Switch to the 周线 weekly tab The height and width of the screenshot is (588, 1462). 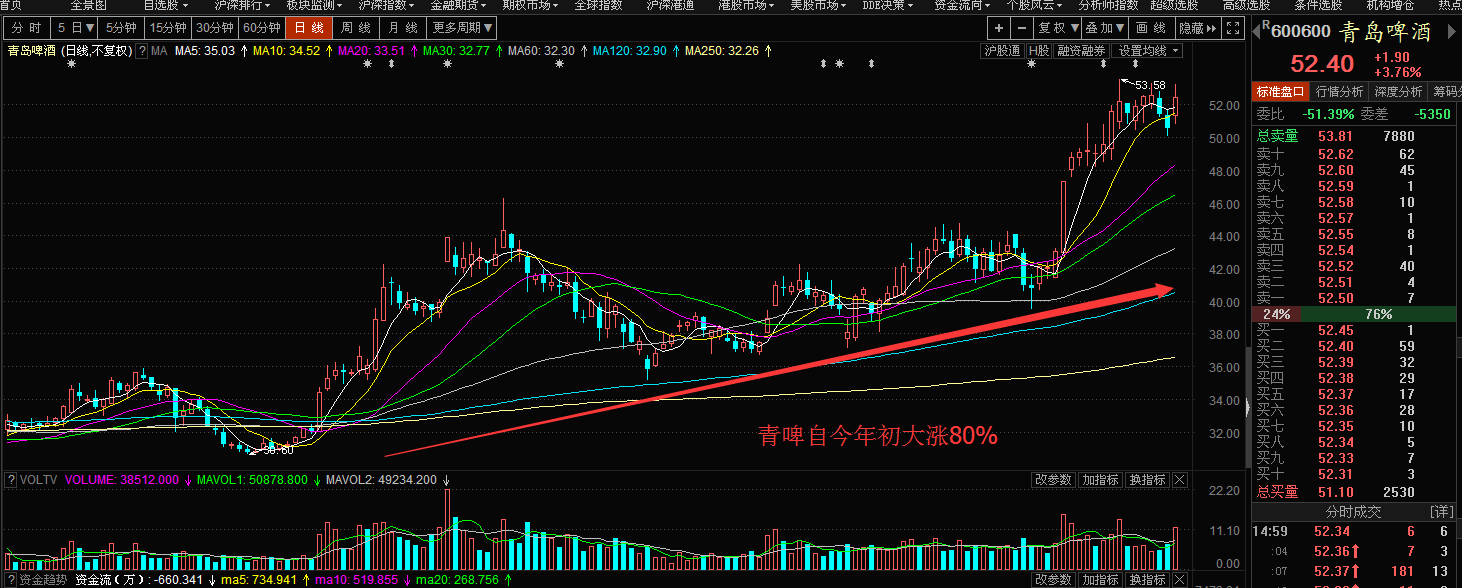coord(355,28)
